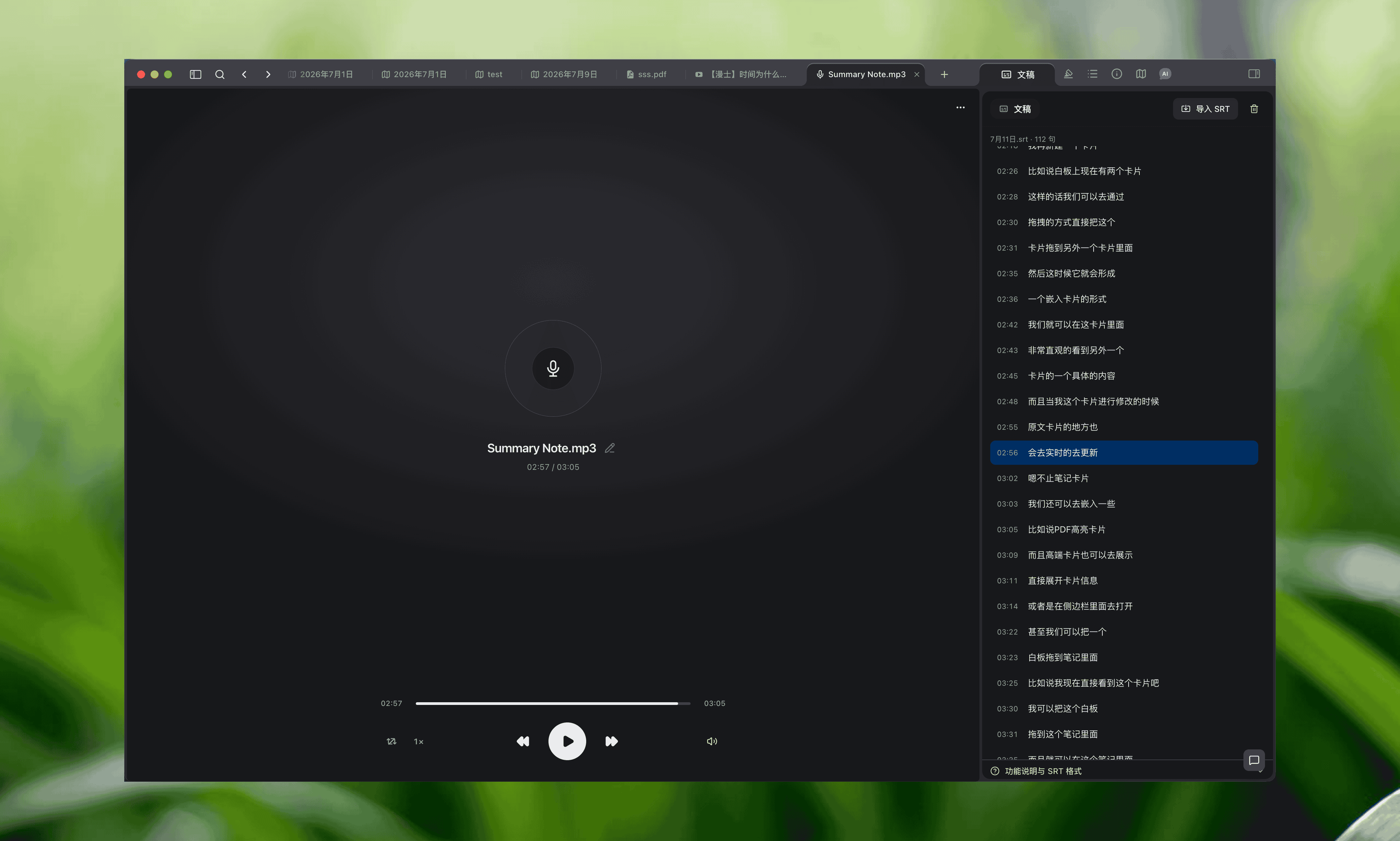
Task: Jump to line 比如说PDF高亮卡片
Action: (1124, 529)
